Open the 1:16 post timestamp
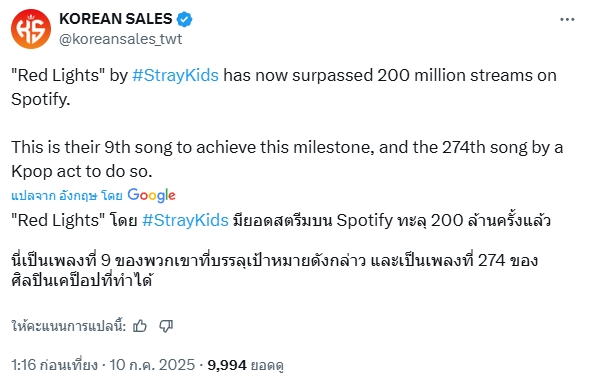 [x=54, y=365]
